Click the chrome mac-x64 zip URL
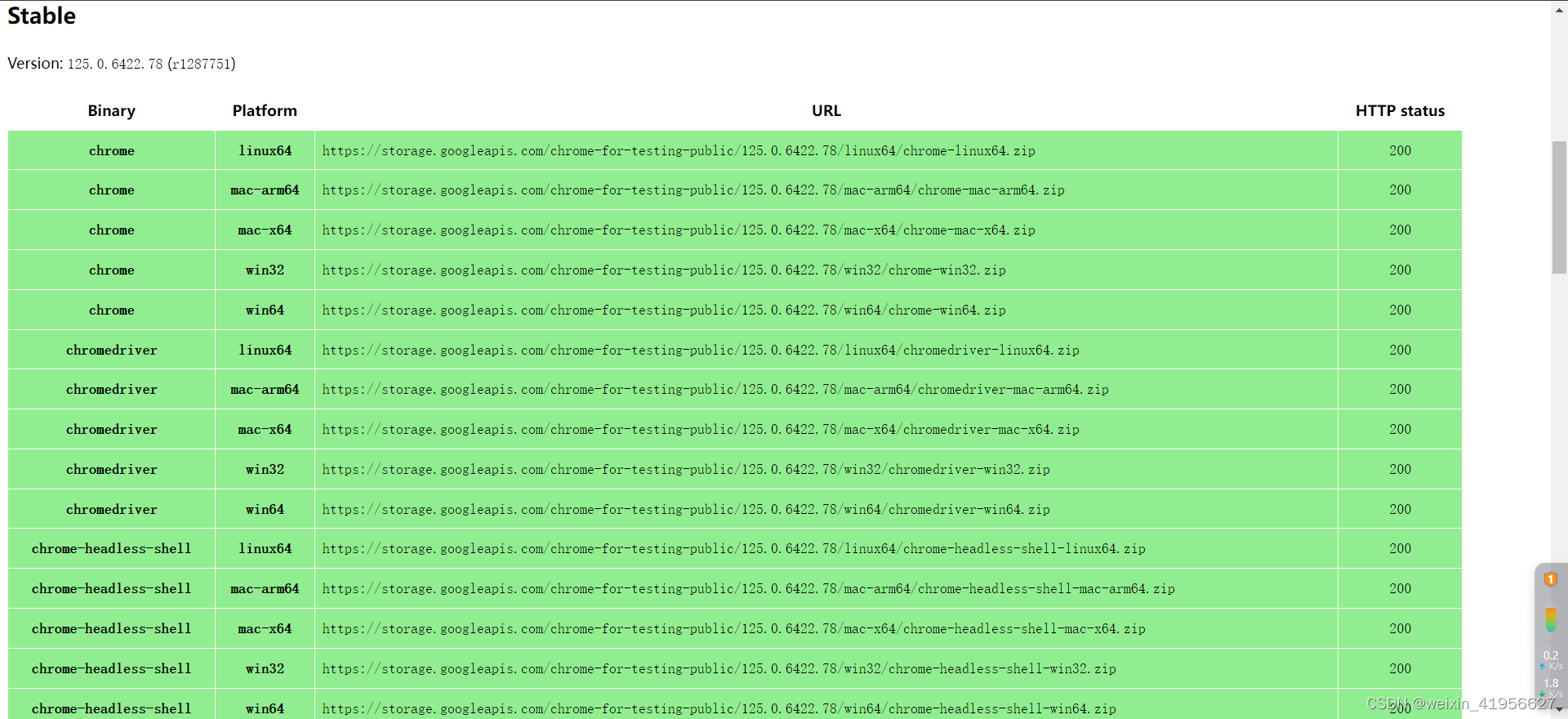The height and width of the screenshot is (719, 1568). [679, 230]
